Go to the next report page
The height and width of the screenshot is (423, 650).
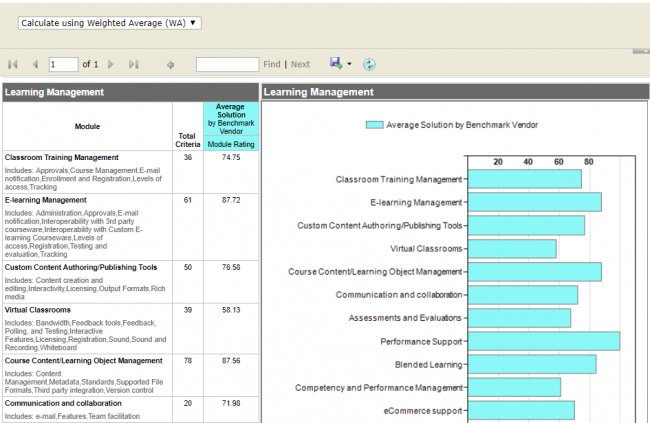click(x=111, y=64)
